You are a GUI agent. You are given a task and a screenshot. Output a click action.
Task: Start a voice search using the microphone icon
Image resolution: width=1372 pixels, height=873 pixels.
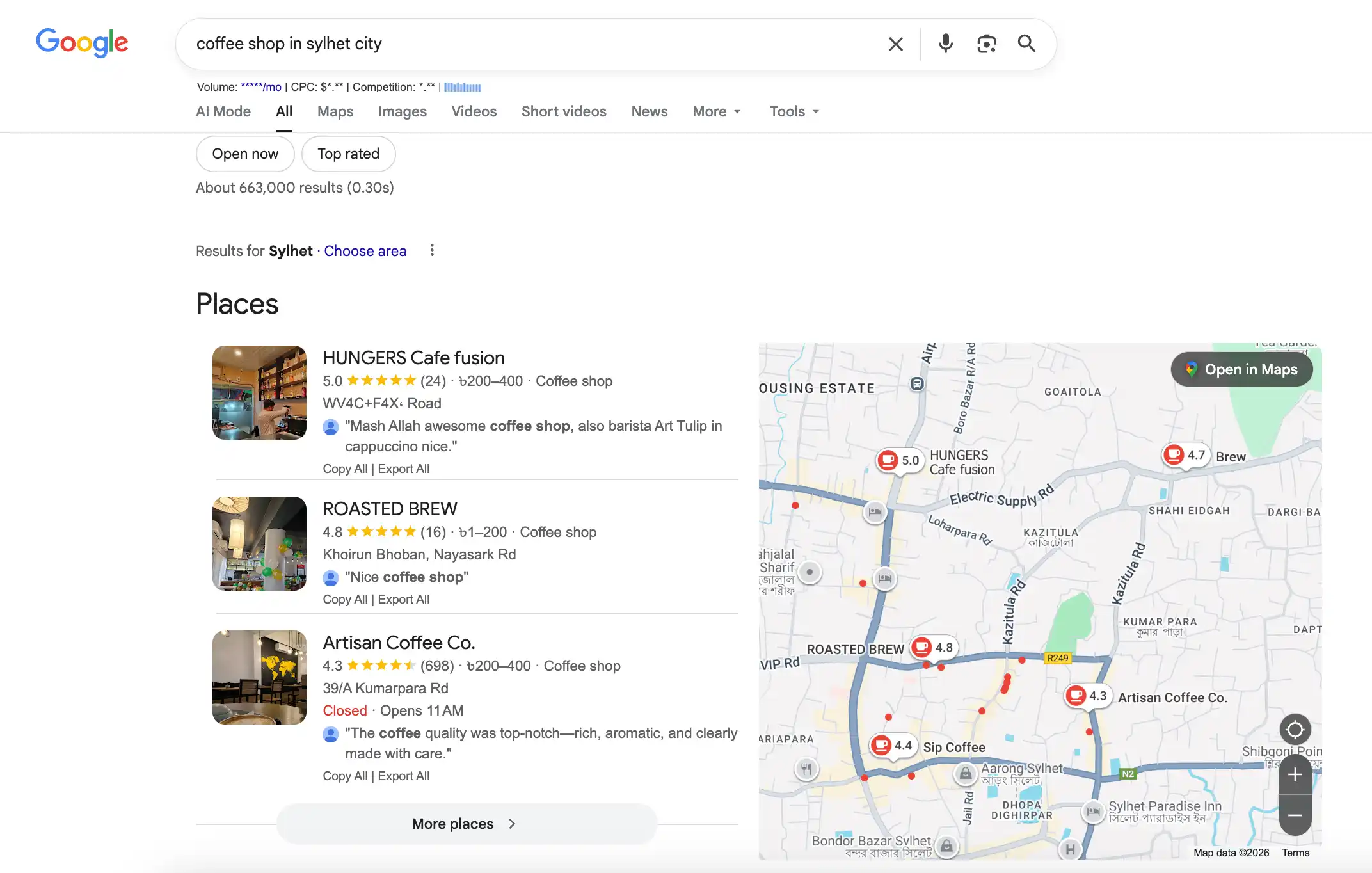(x=945, y=44)
